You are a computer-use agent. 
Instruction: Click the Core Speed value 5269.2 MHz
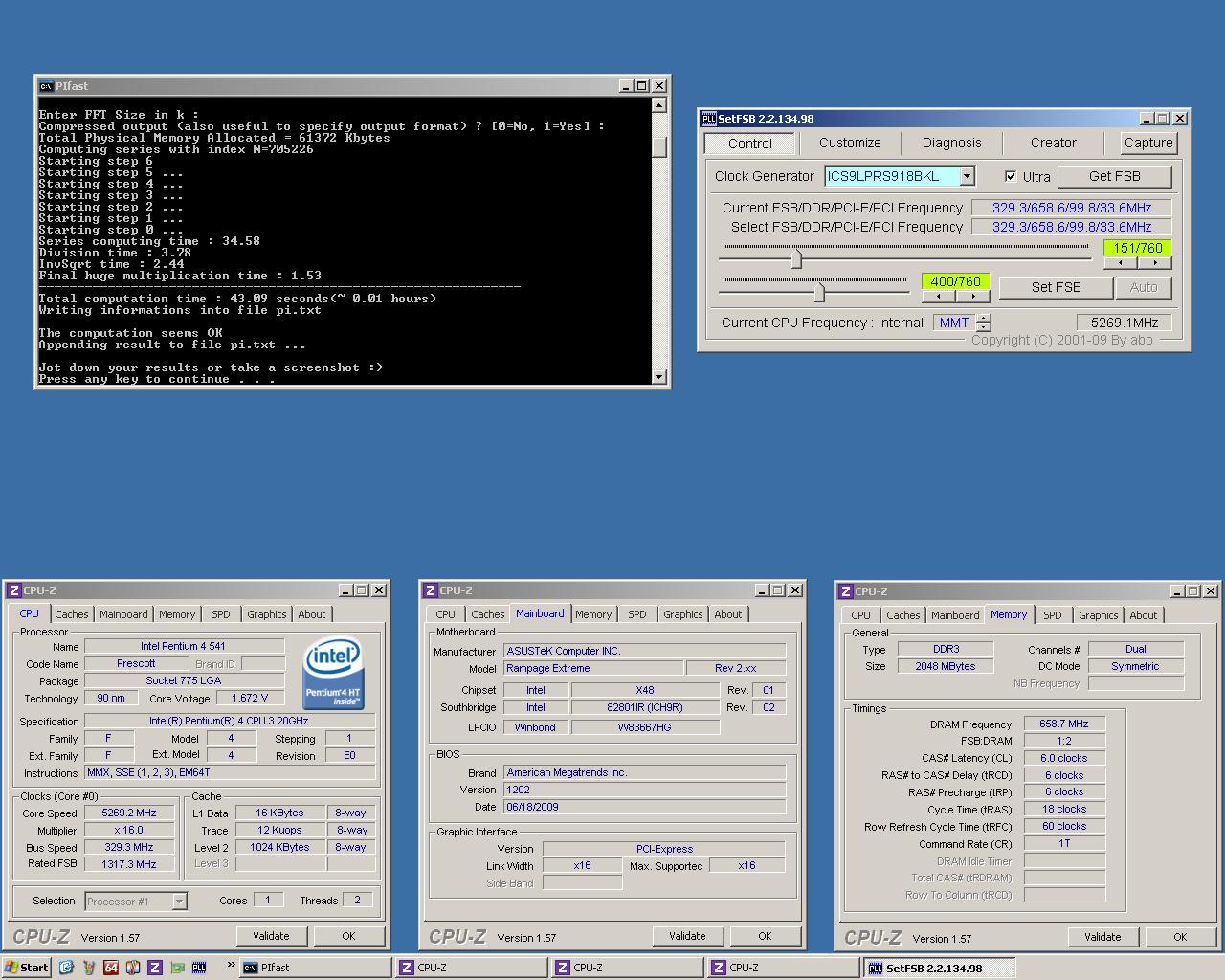(x=129, y=813)
